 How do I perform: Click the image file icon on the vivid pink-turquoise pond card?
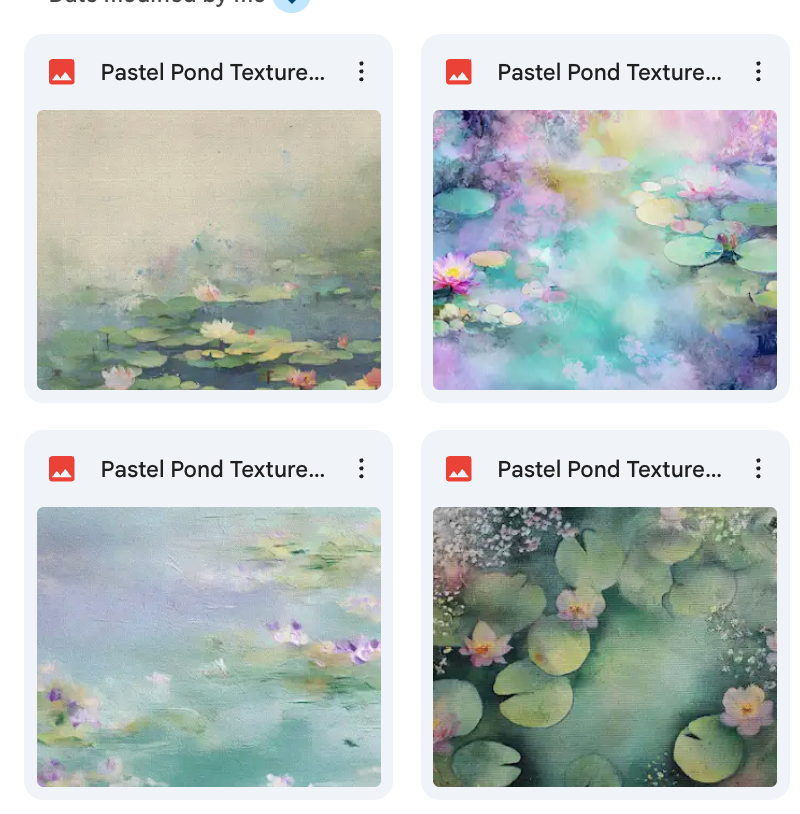(458, 72)
